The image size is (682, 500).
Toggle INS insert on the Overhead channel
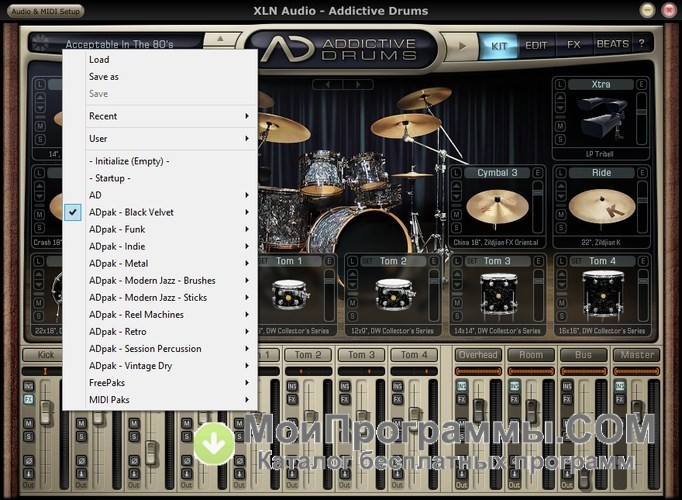pos(461,386)
